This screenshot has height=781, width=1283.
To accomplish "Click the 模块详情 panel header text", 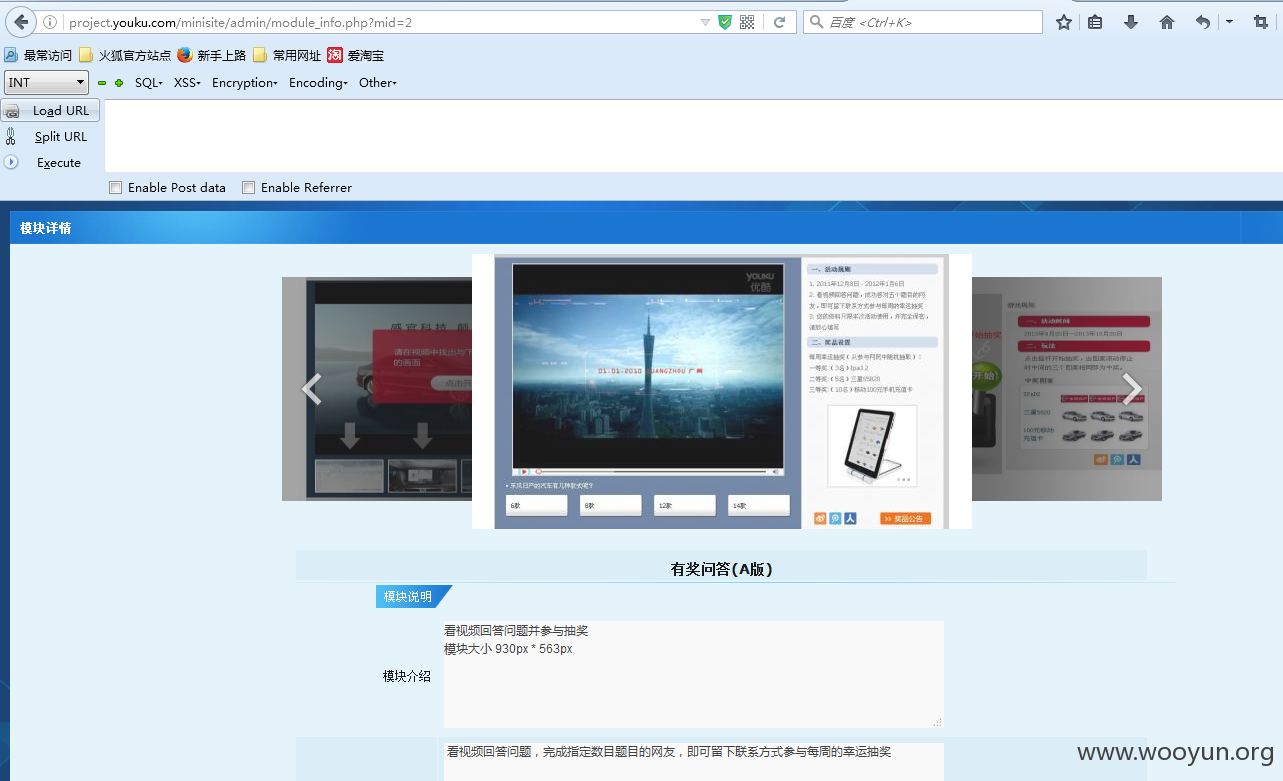I will pyautogui.click(x=46, y=228).
